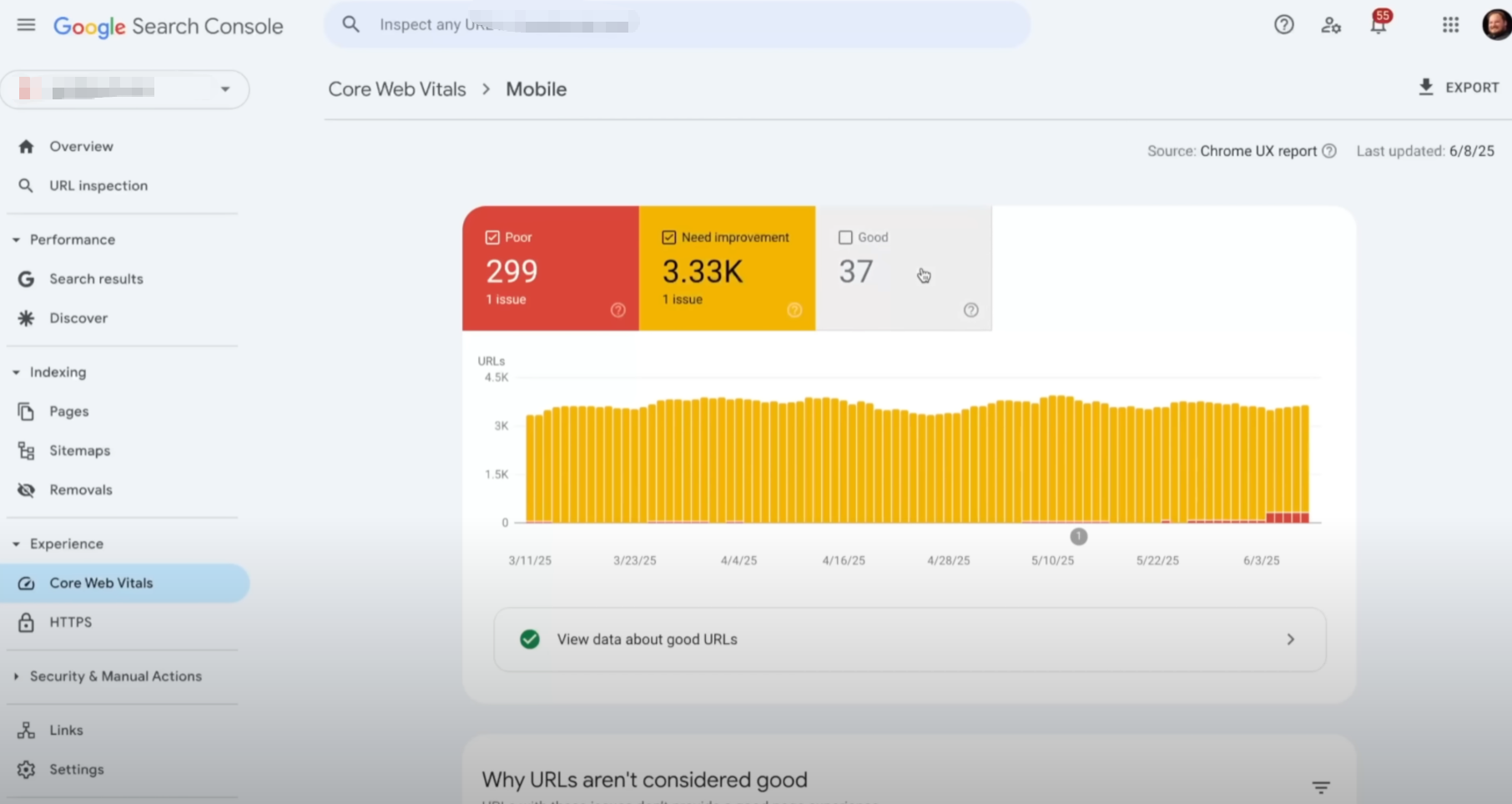
Task: Click help icon on the Poor card
Action: tap(617, 310)
